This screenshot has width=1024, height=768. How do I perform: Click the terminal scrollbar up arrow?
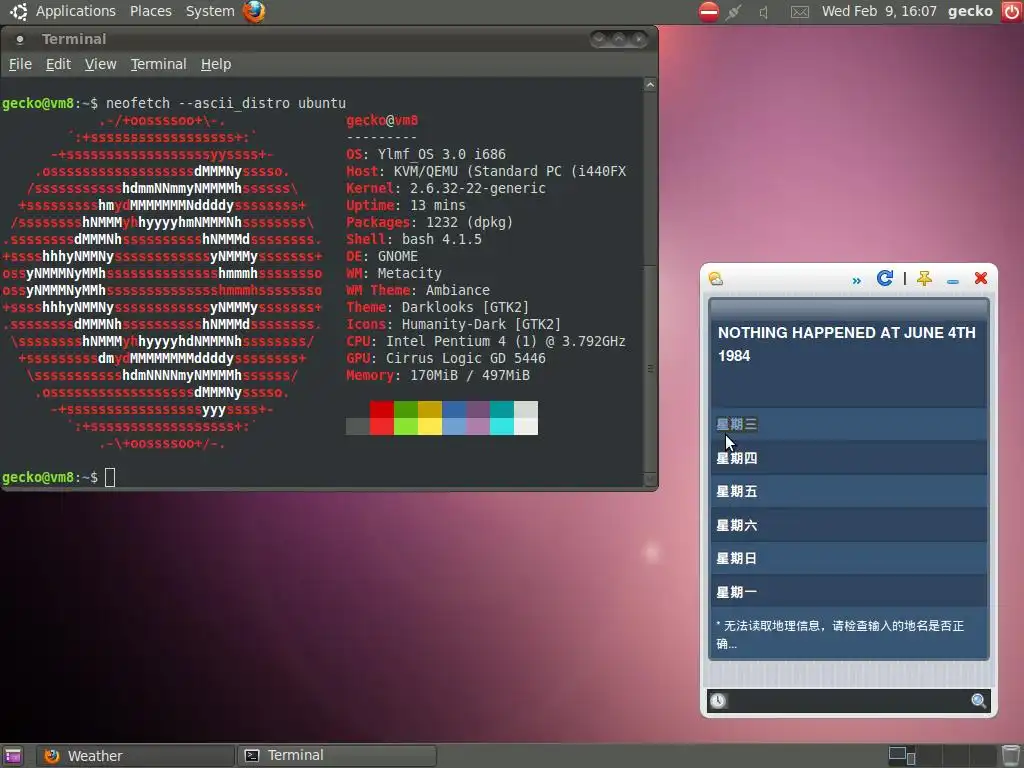650,85
